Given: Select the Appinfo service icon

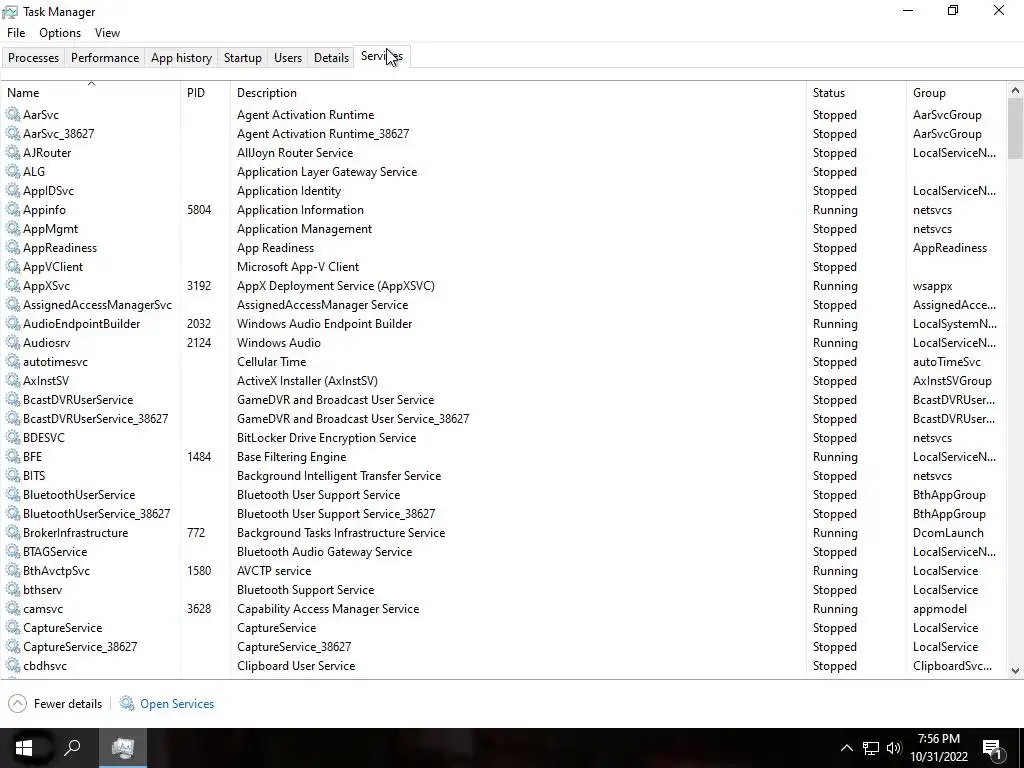Looking at the screenshot, I should [12, 210].
